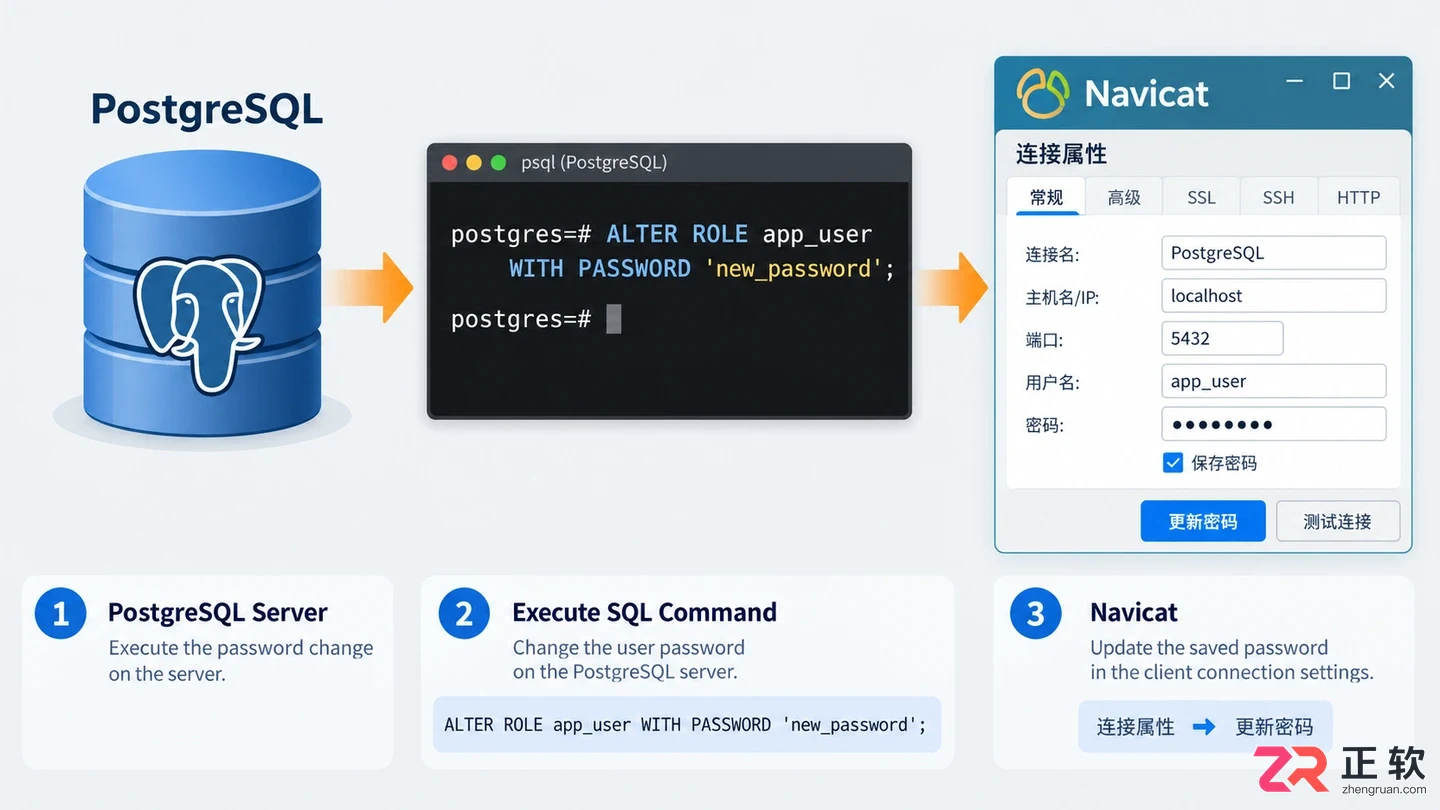The height and width of the screenshot is (810, 1440).
Task: Open the SSH tab
Action: 1278,197
